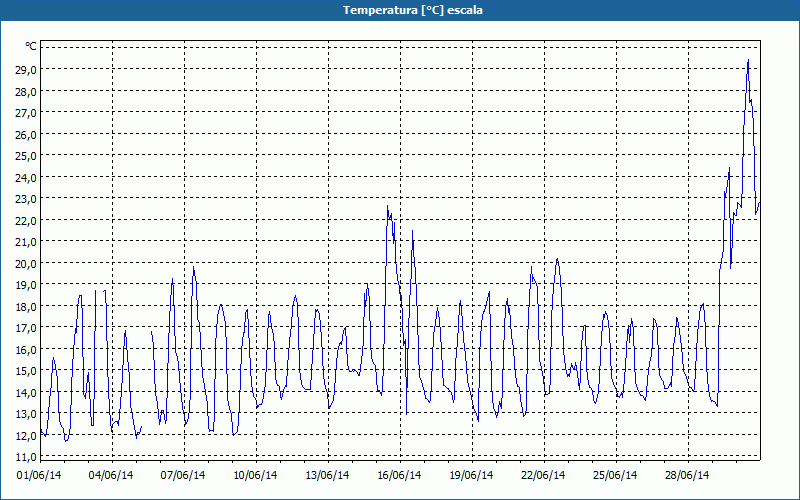Click the 22,6 degree peak before 16/06/14
This screenshot has height=500, width=800.
click(x=388, y=207)
